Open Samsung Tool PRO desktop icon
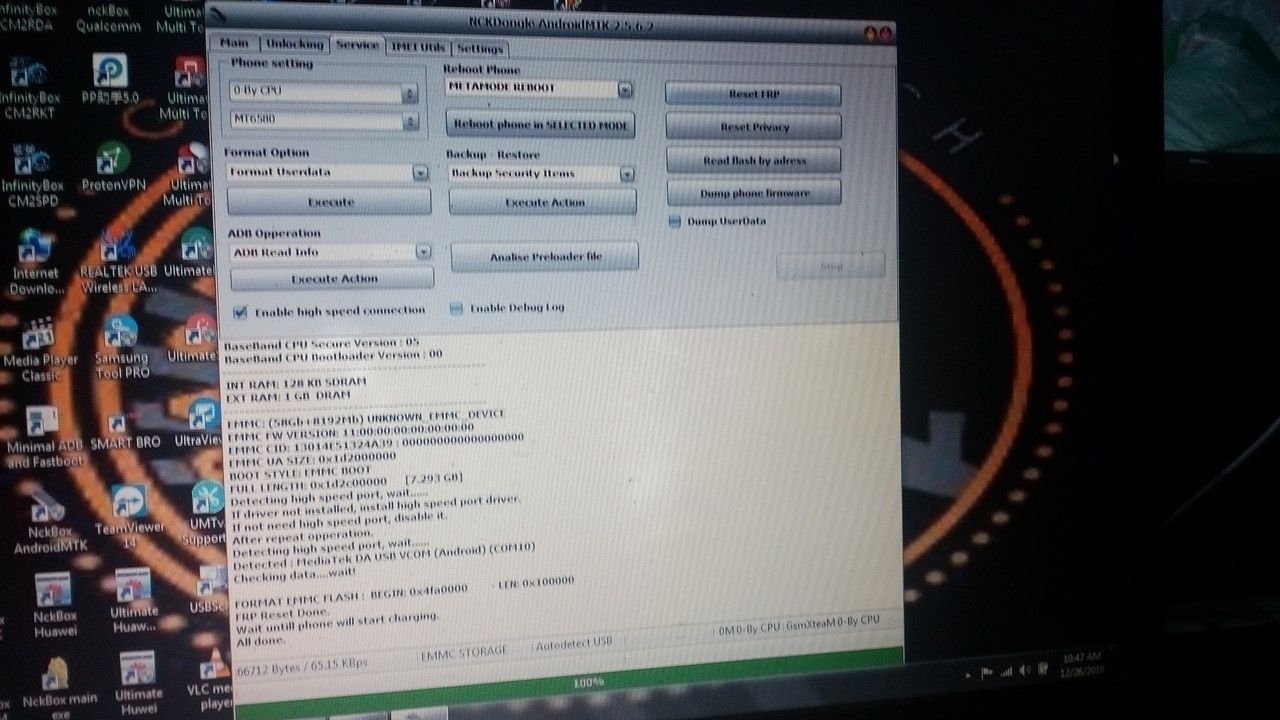 tap(122, 348)
